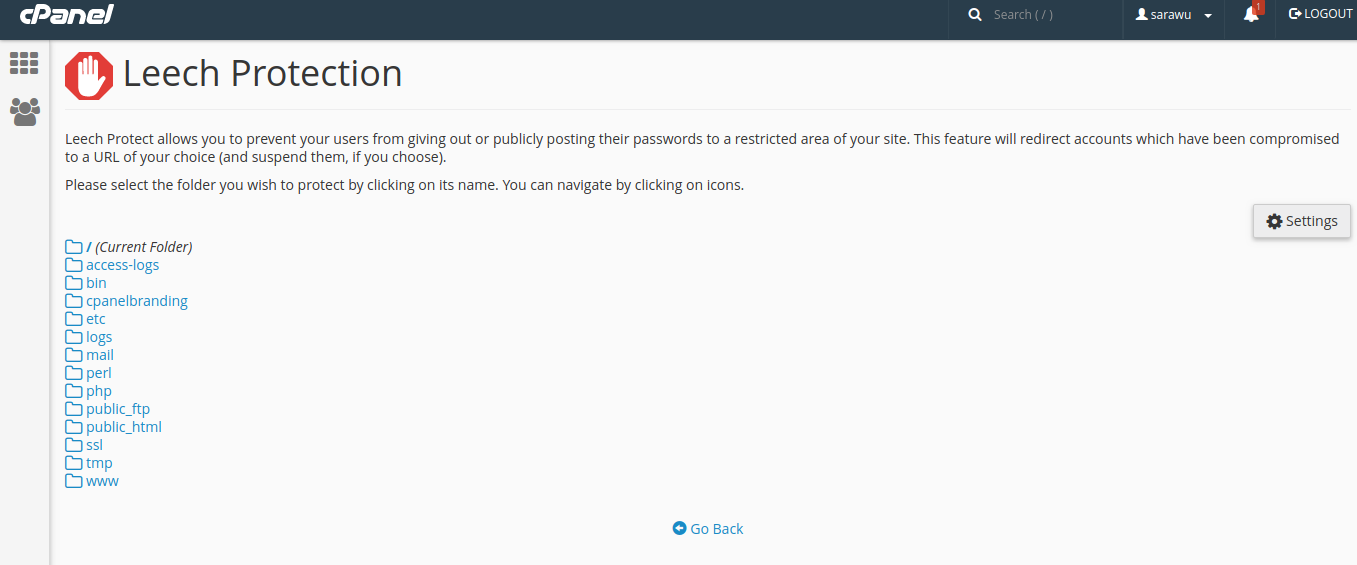This screenshot has height=565, width=1357.
Task: Select the access-logs folder name
Action: [122, 265]
